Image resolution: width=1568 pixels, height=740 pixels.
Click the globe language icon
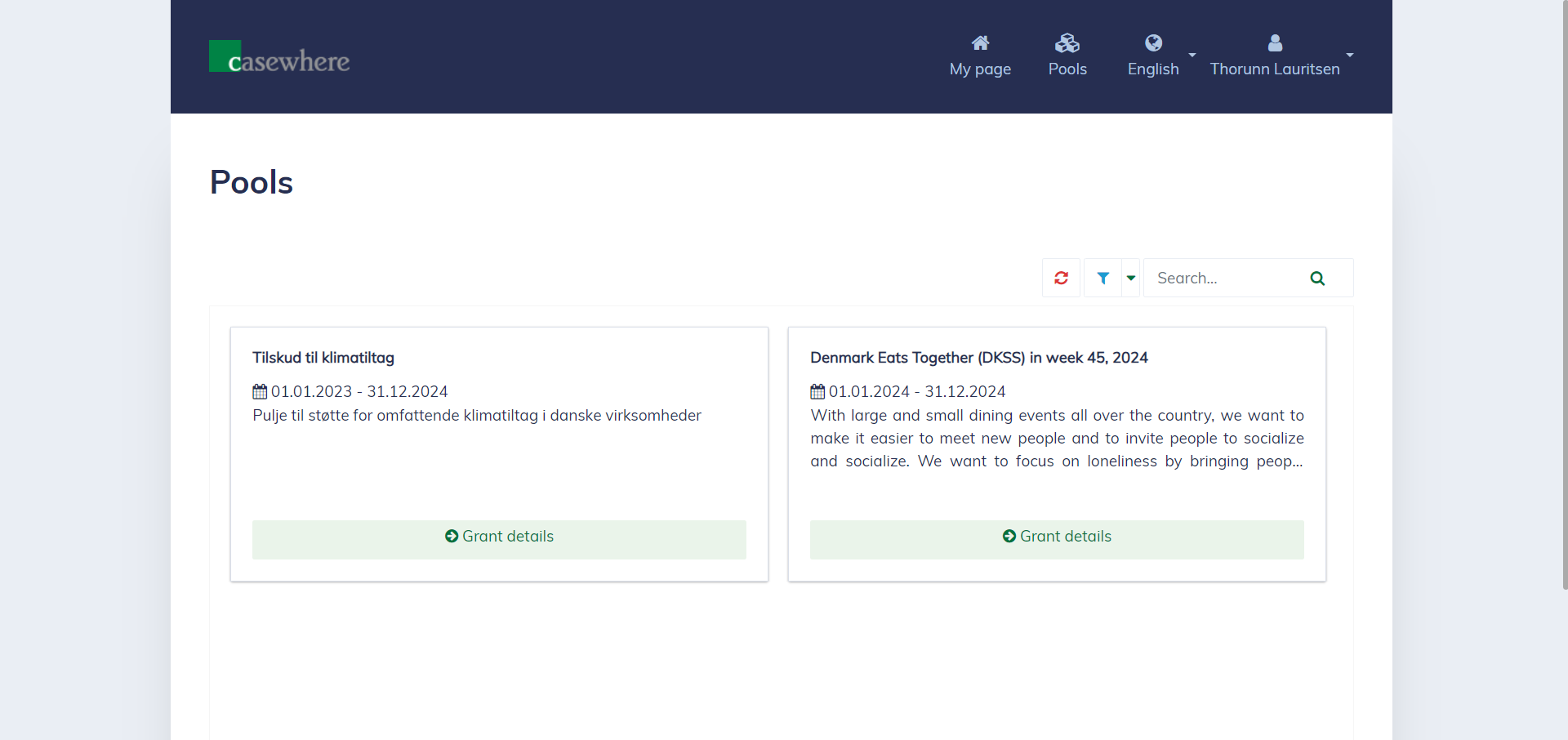1153,42
